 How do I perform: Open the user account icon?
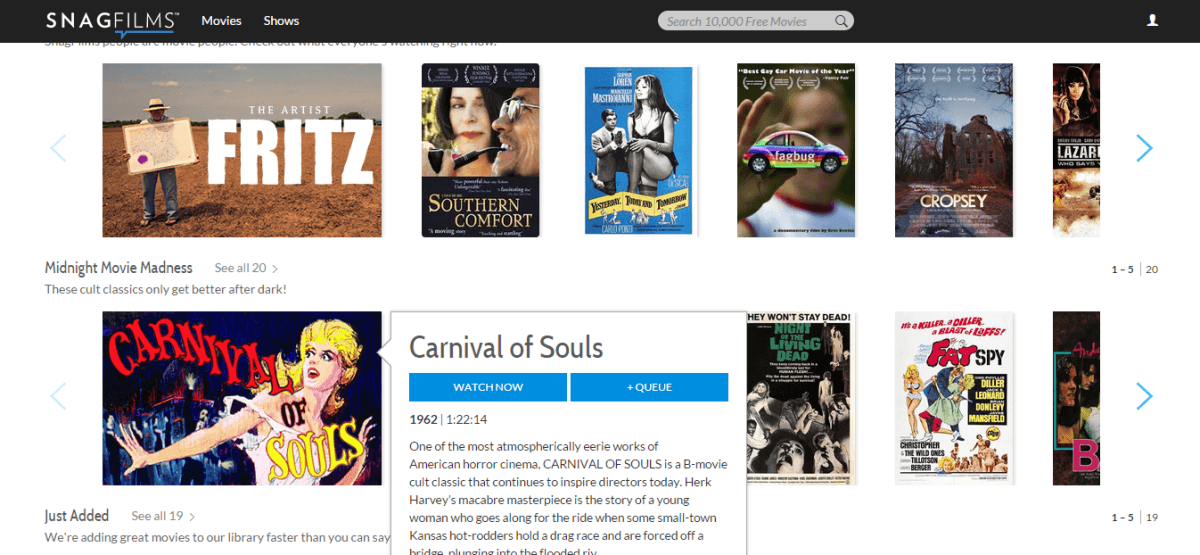point(1152,20)
